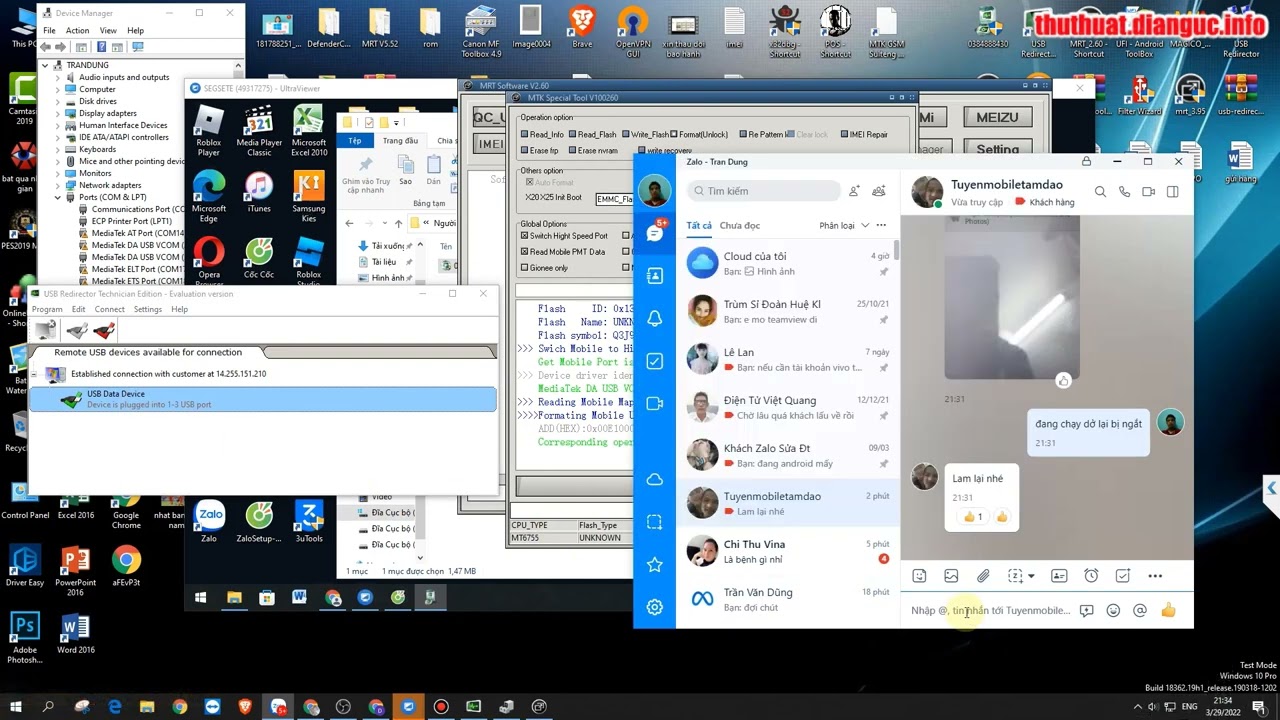Toggle Erase nvram checkbox in MTK Special Tool

tap(572, 151)
